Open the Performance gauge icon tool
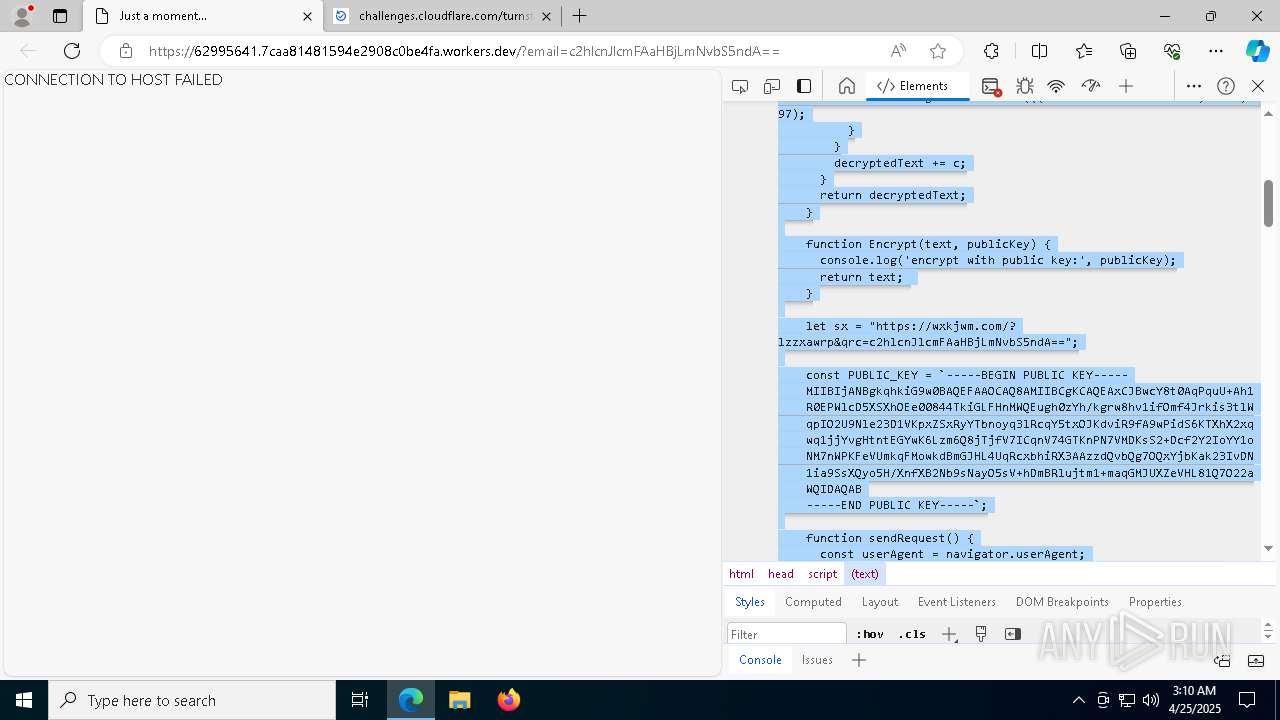1280x720 pixels. (1090, 86)
